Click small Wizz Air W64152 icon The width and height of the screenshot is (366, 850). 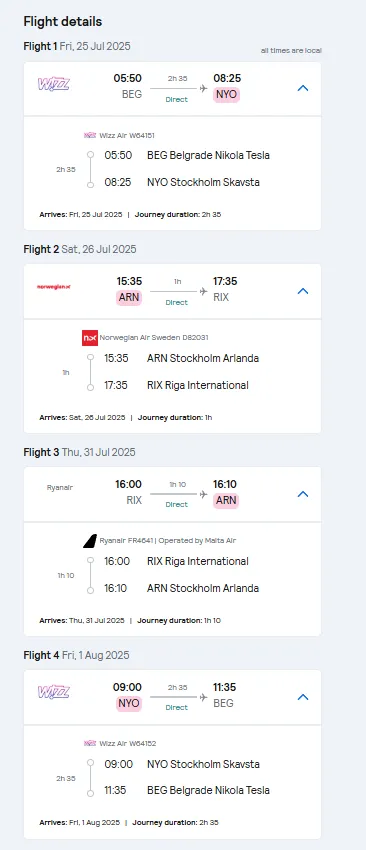[x=90, y=744]
